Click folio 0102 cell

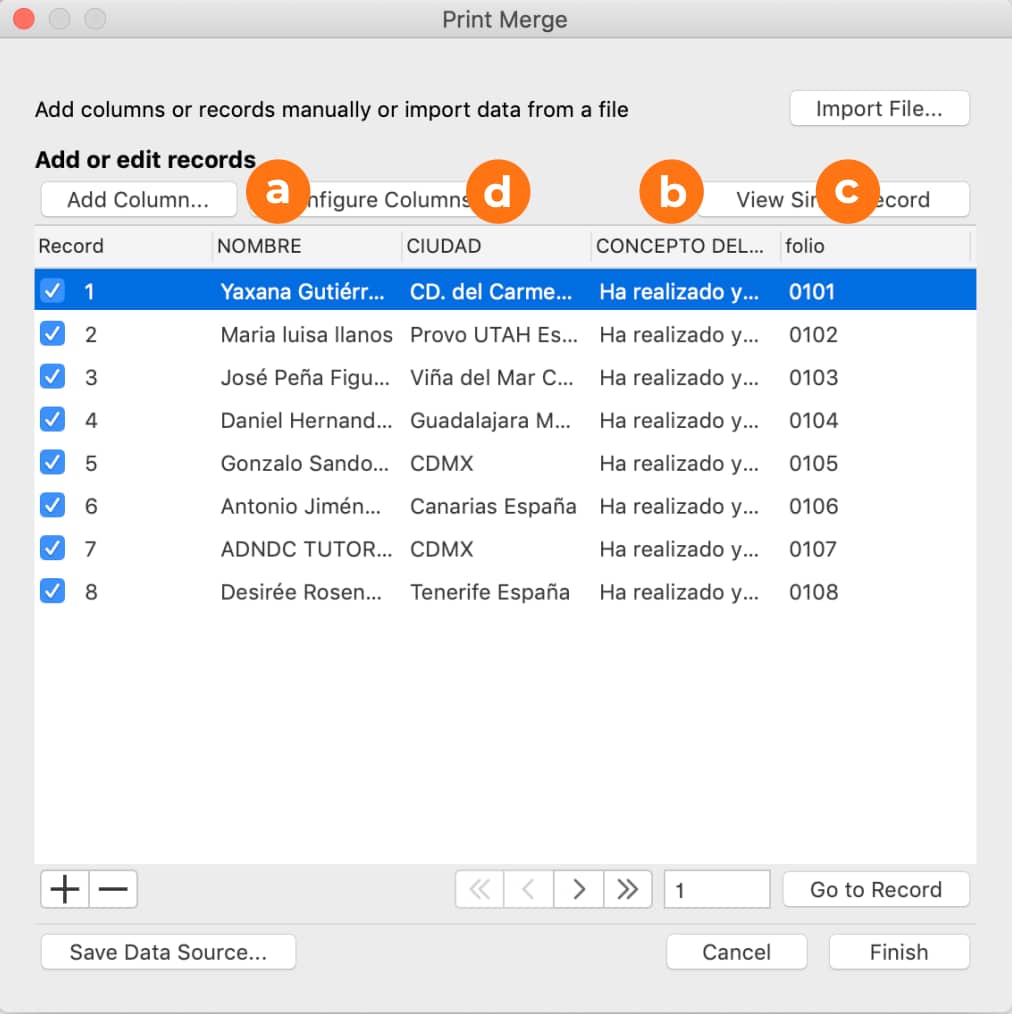click(813, 334)
